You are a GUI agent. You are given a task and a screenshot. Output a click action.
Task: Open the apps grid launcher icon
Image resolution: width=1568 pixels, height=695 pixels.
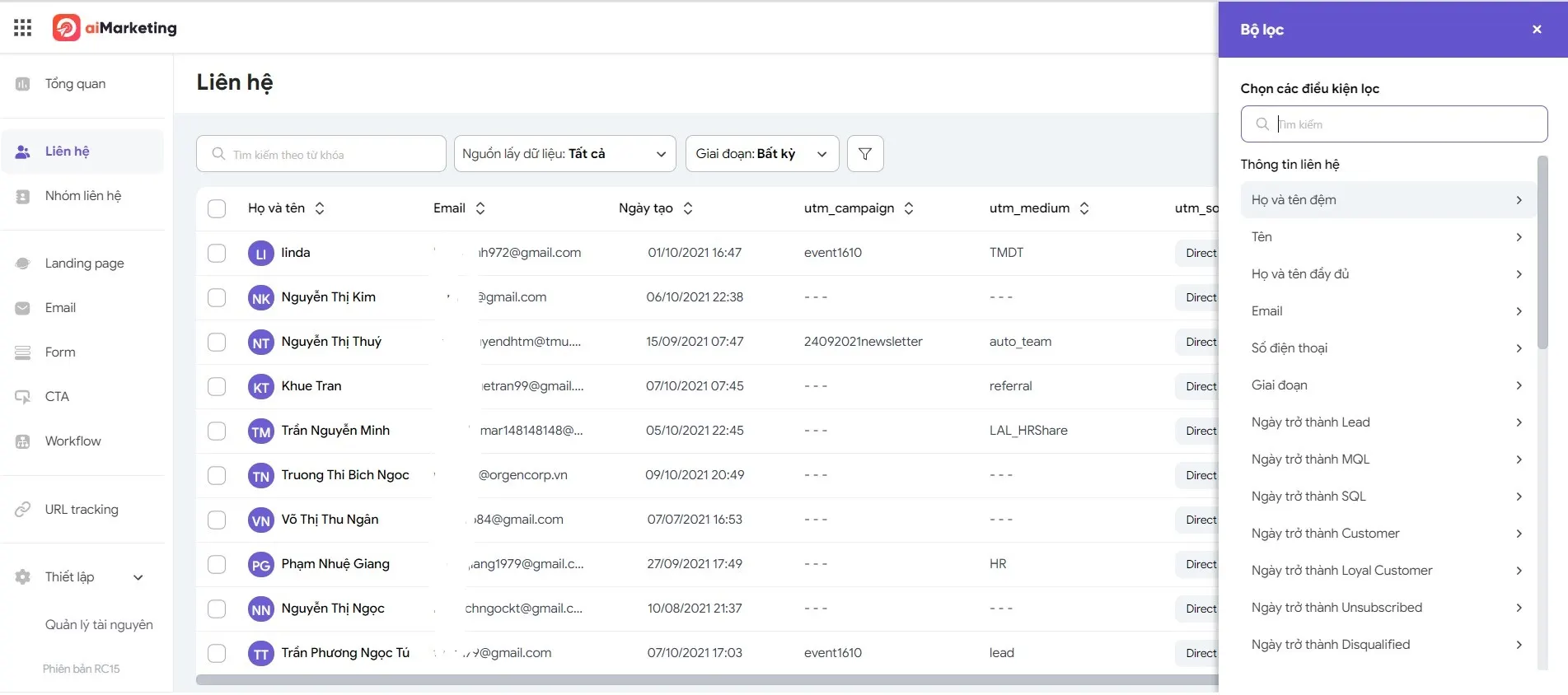(23, 28)
